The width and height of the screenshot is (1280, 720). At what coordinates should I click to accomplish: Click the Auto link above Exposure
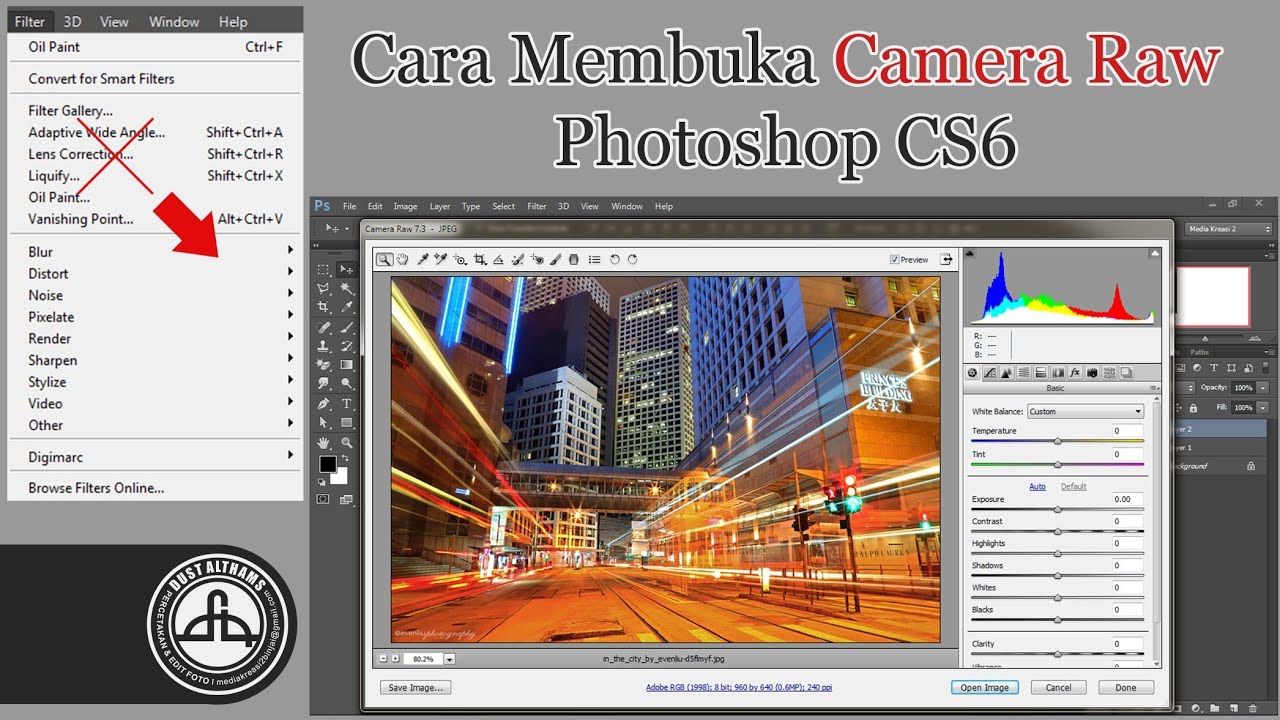pyautogui.click(x=1038, y=486)
